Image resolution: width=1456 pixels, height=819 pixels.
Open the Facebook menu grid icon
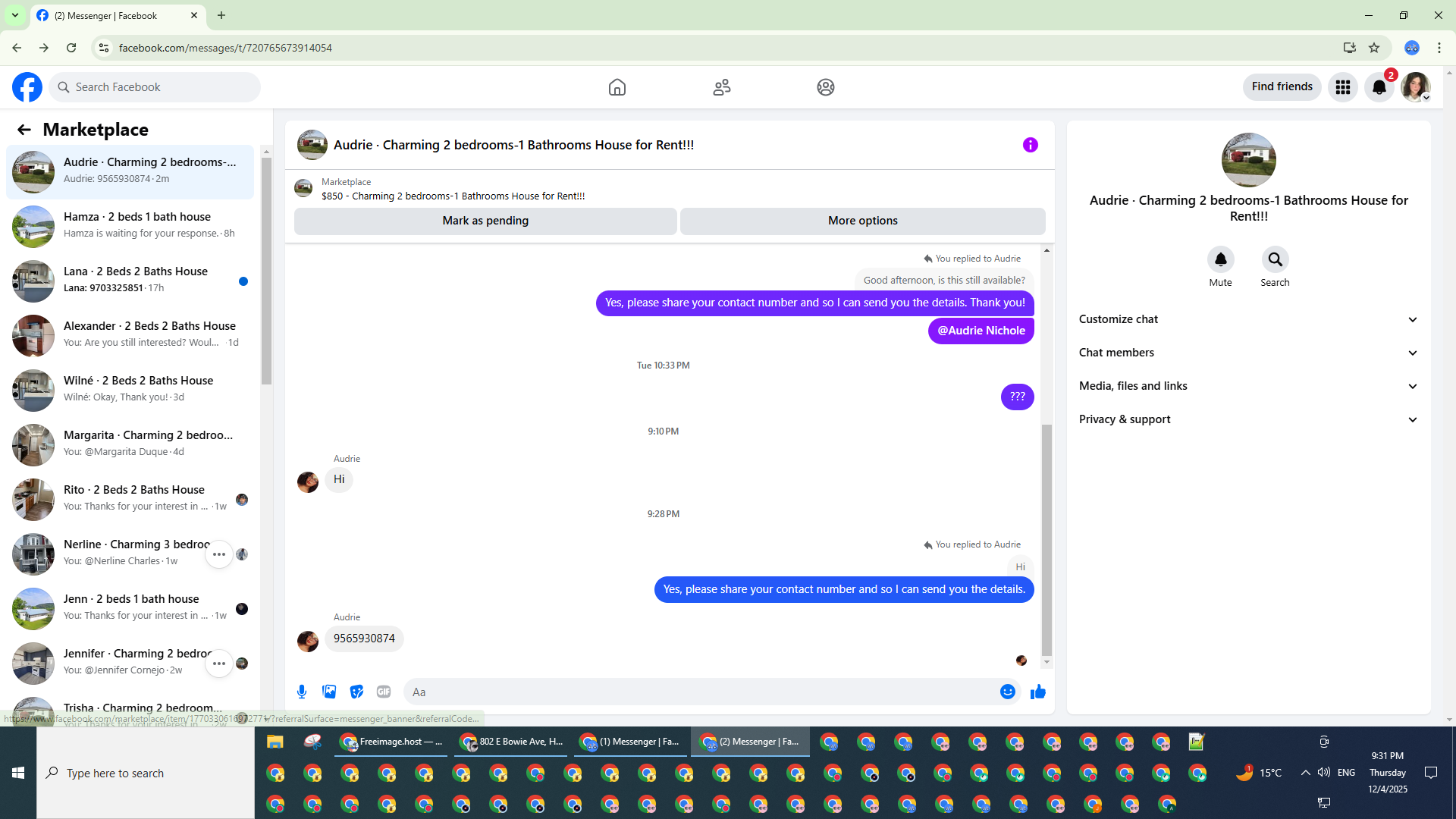1342,87
